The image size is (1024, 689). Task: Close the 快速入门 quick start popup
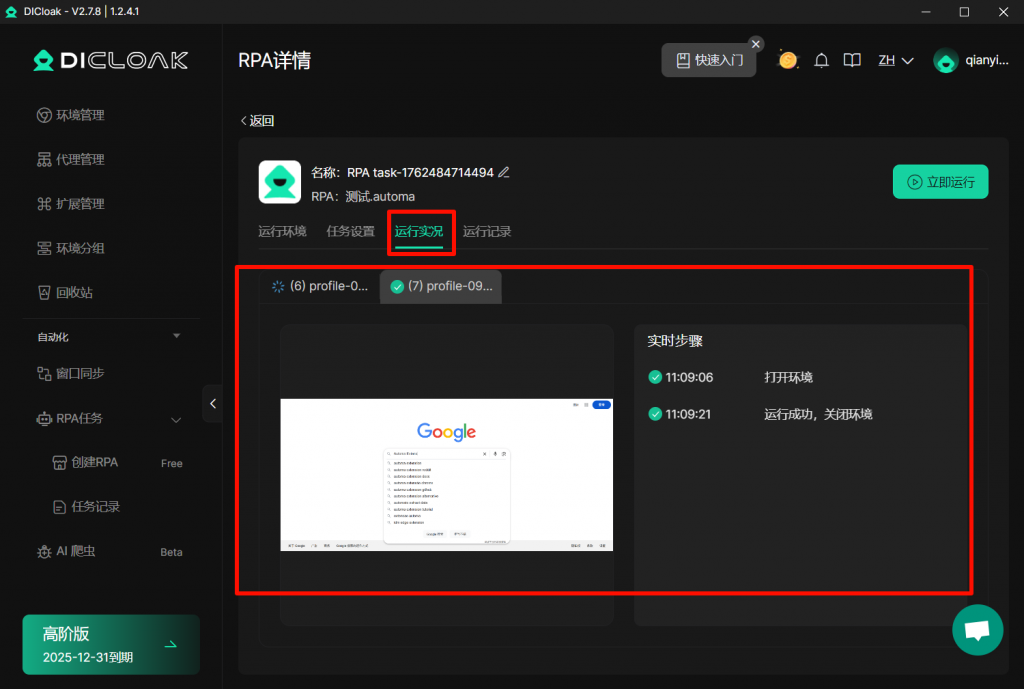click(756, 44)
